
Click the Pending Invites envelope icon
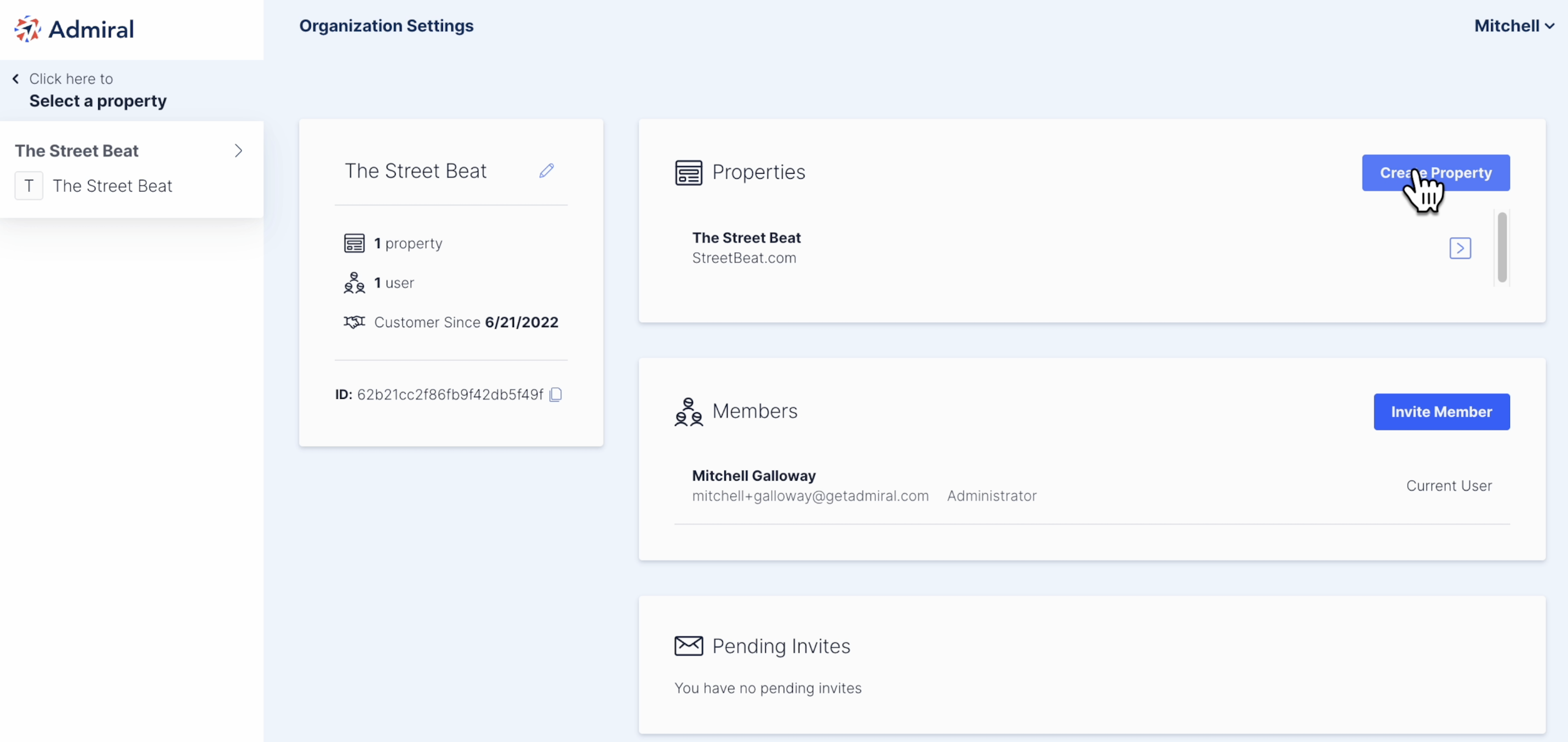689,645
